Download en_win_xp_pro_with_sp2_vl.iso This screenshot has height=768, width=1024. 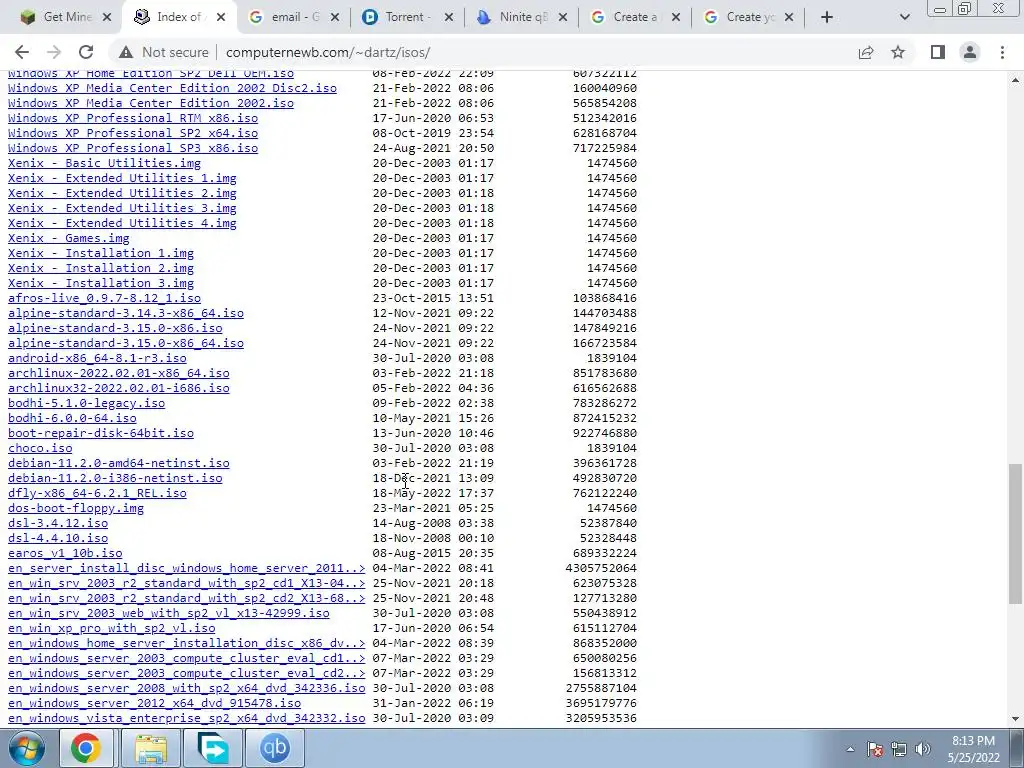click(x=112, y=629)
